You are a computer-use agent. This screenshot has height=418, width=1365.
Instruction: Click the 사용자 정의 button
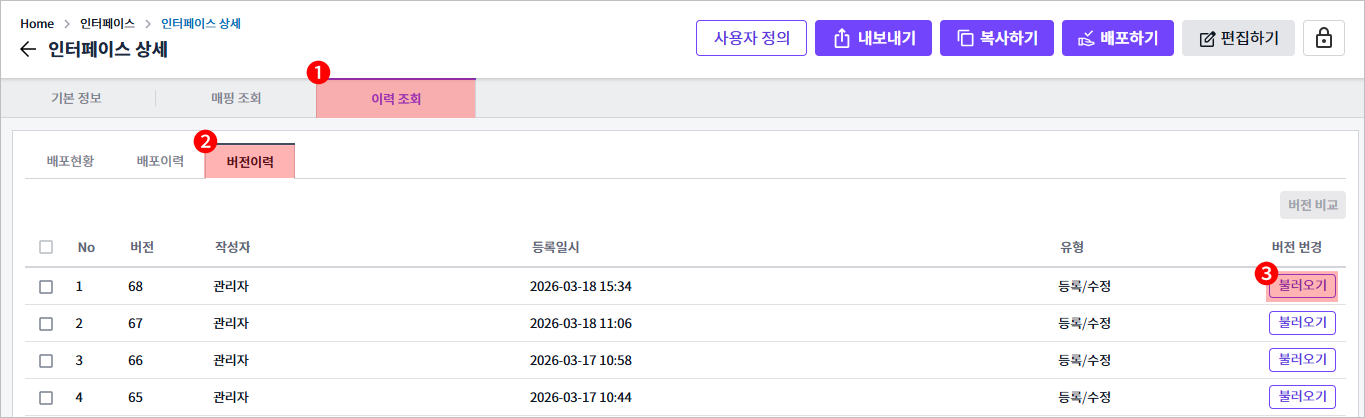pyautogui.click(x=751, y=38)
